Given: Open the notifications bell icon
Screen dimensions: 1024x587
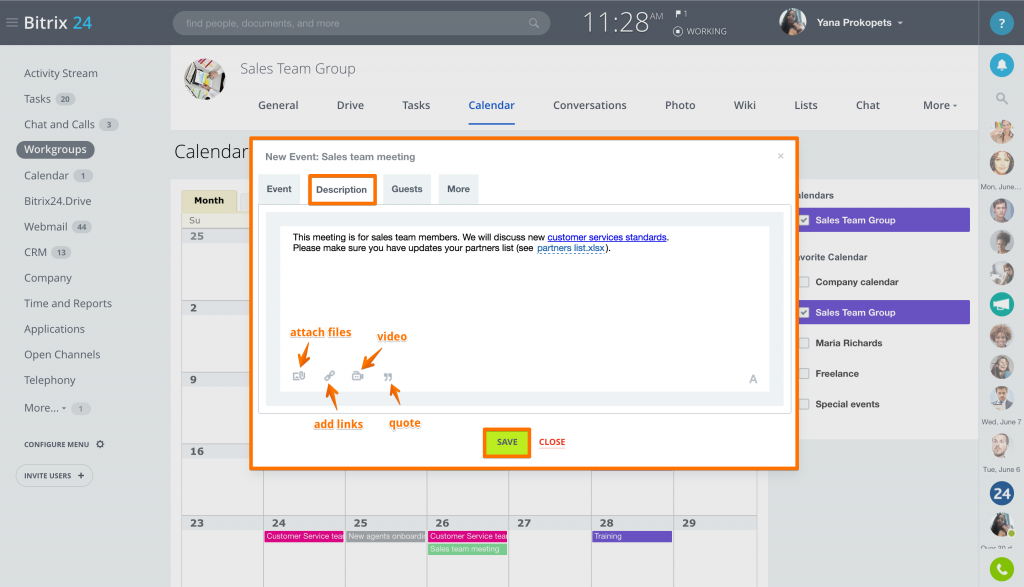Looking at the screenshot, I should pos(1001,65).
